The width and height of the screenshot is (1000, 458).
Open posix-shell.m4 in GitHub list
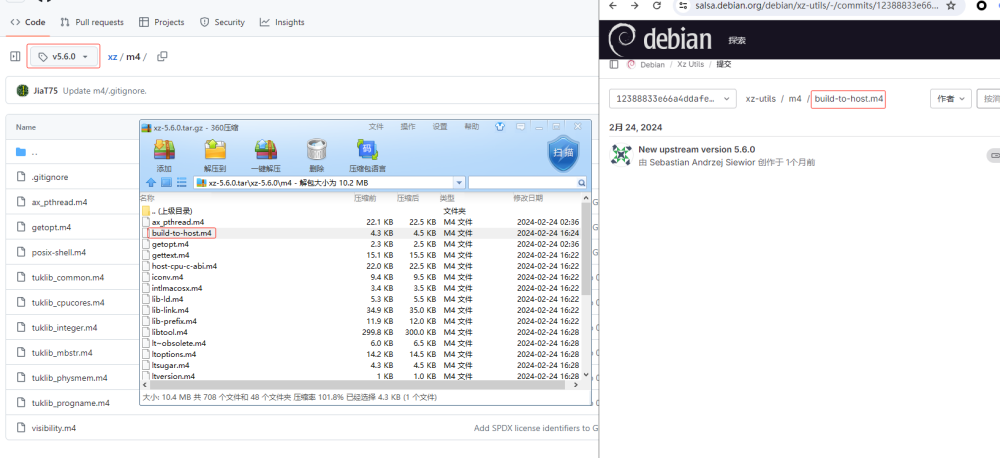tap(59, 252)
